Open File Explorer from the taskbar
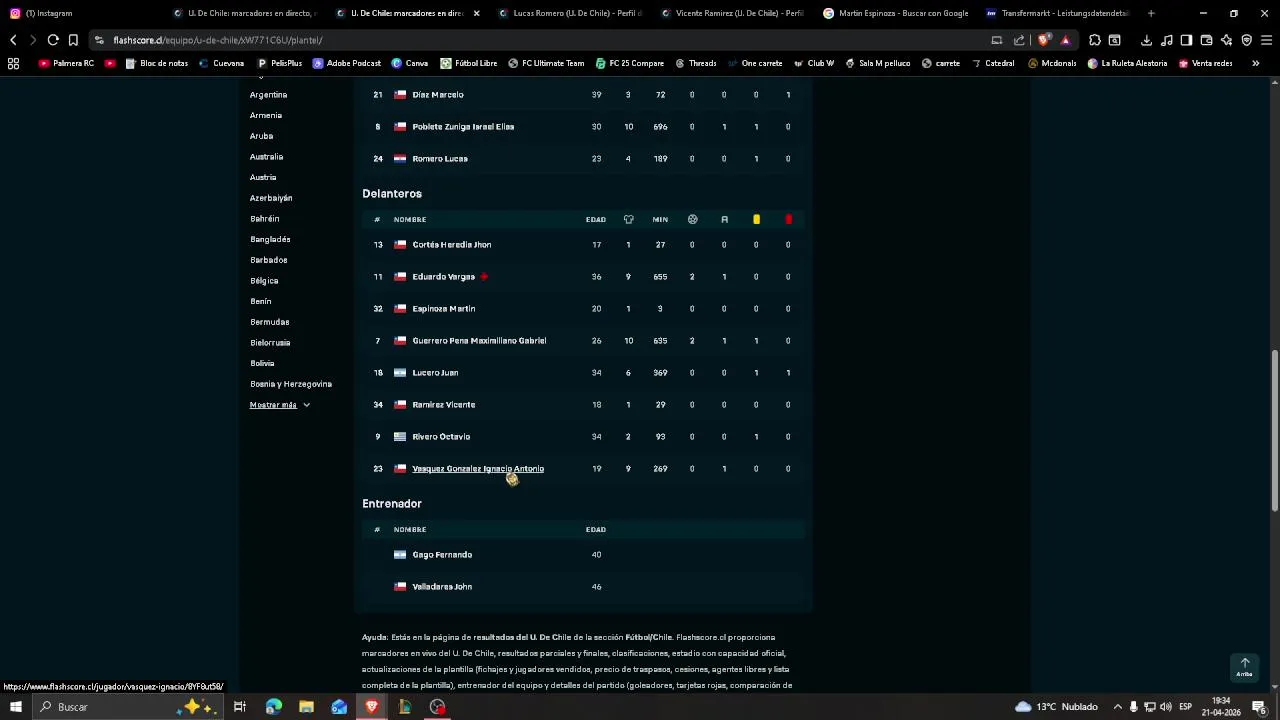The height and width of the screenshot is (720, 1280). [306, 707]
